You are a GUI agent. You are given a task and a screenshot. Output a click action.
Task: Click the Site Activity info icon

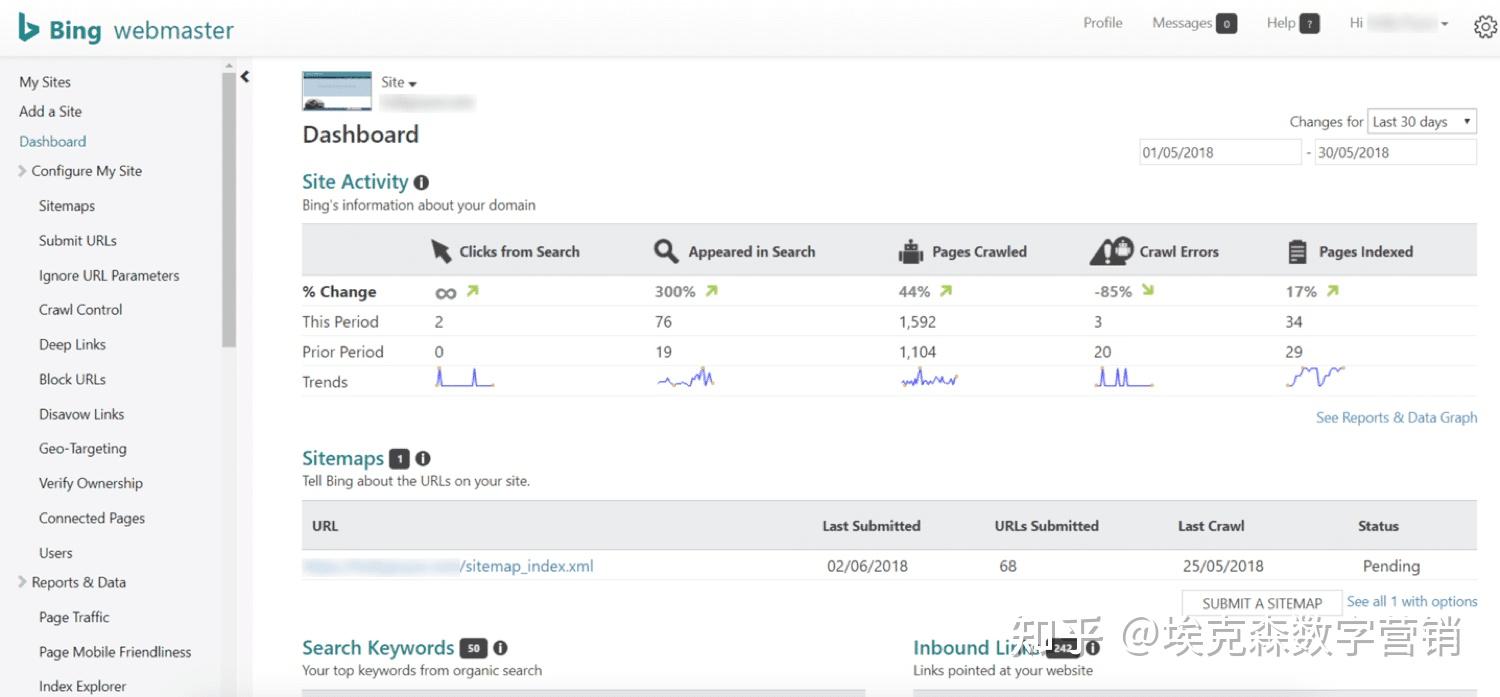(422, 182)
